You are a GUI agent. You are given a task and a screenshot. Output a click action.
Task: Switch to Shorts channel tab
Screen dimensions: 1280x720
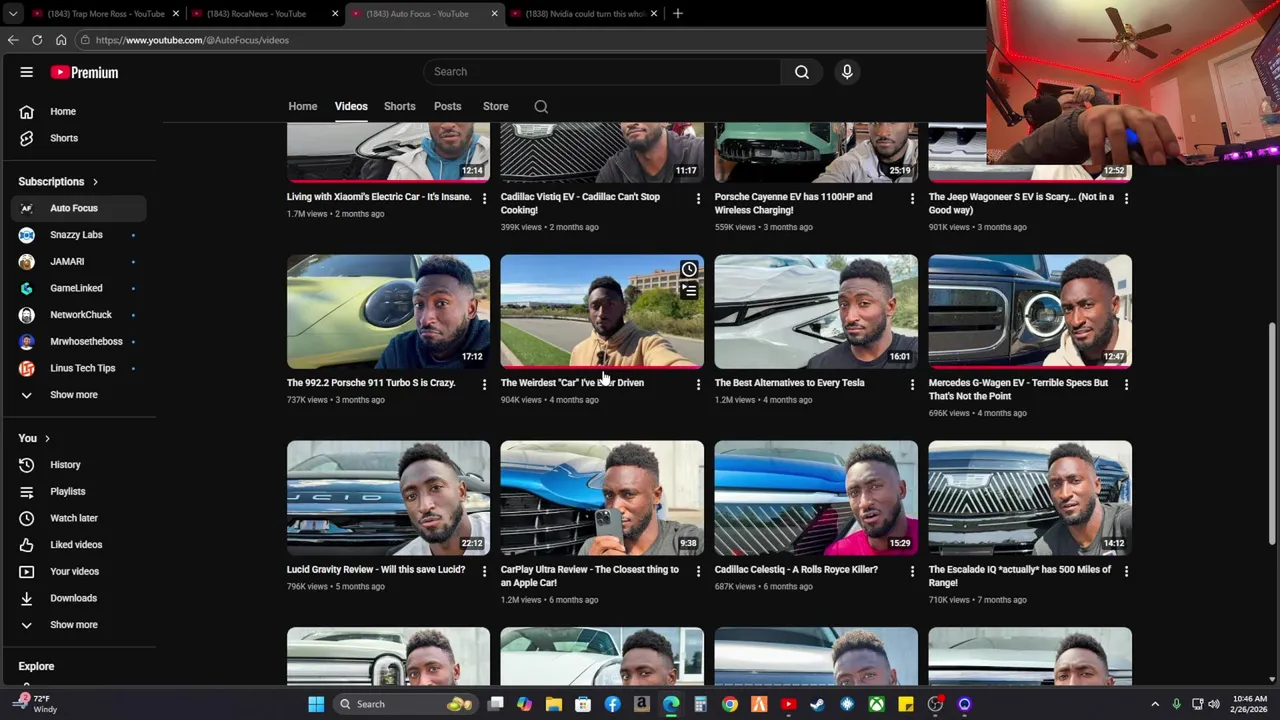click(x=399, y=106)
